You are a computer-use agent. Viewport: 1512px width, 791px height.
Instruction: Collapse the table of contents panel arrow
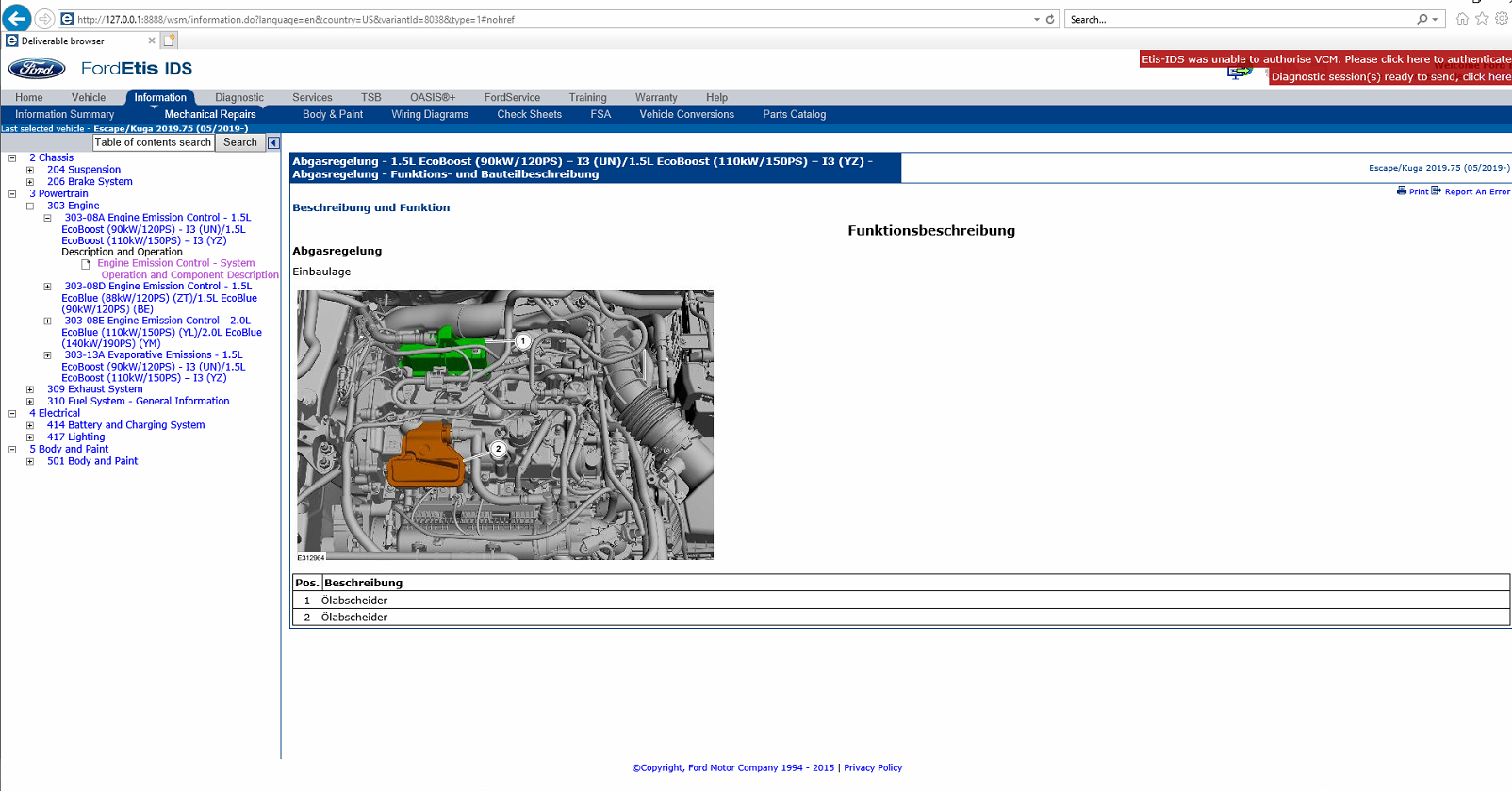pyautogui.click(x=273, y=142)
